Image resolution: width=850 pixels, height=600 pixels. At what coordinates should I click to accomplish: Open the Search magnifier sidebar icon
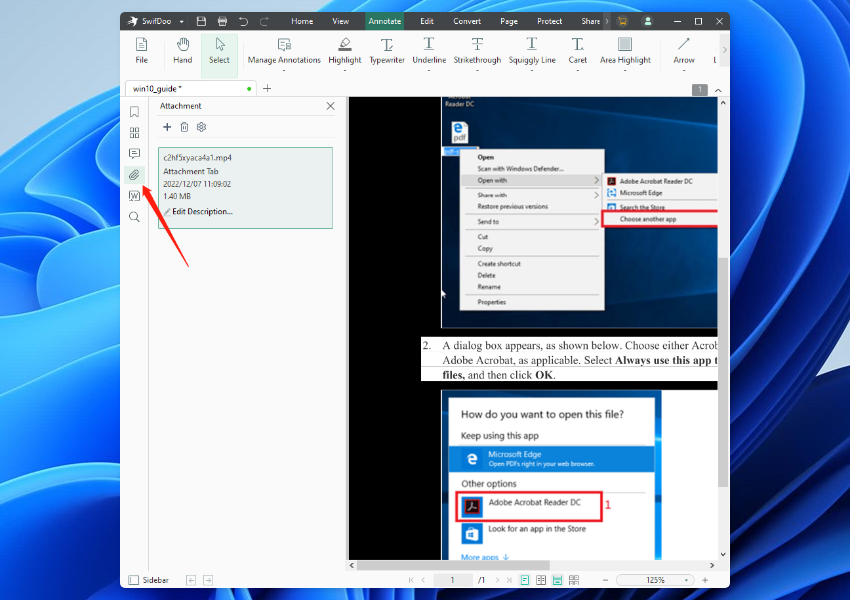(x=134, y=217)
